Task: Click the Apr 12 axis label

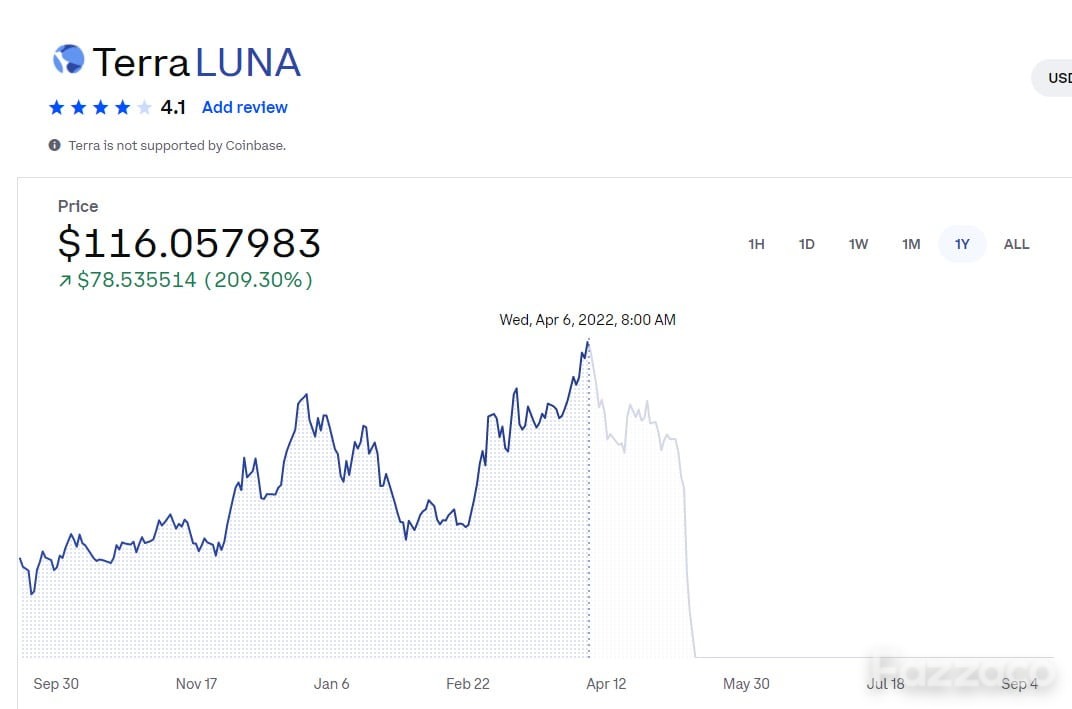Action: tap(606, 684)
